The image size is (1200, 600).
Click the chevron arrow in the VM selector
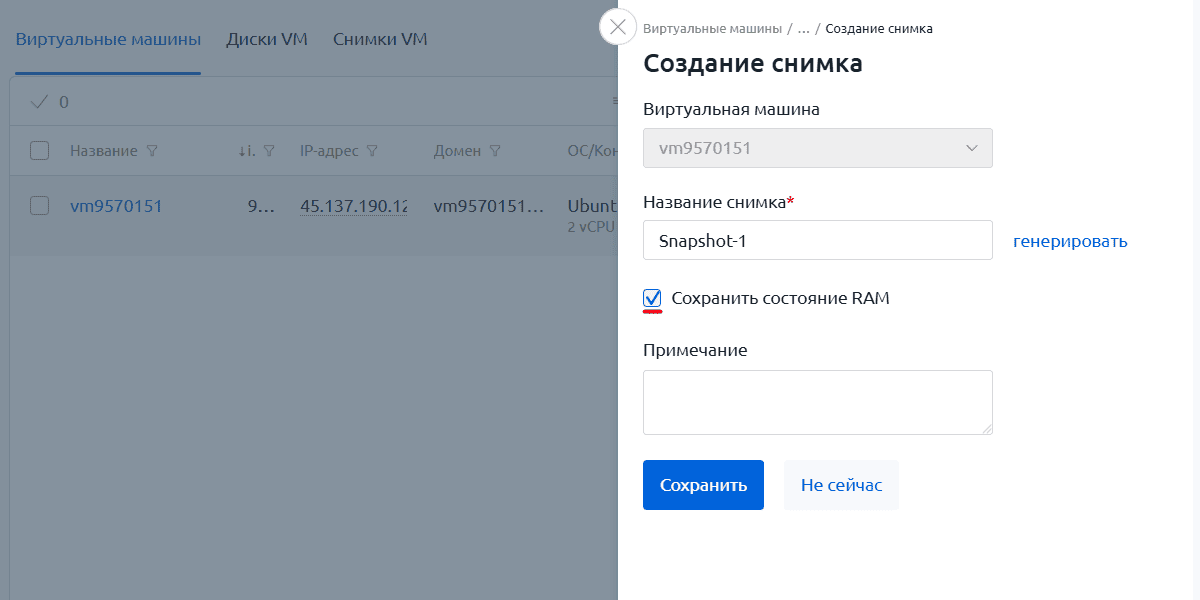[972, 148]
